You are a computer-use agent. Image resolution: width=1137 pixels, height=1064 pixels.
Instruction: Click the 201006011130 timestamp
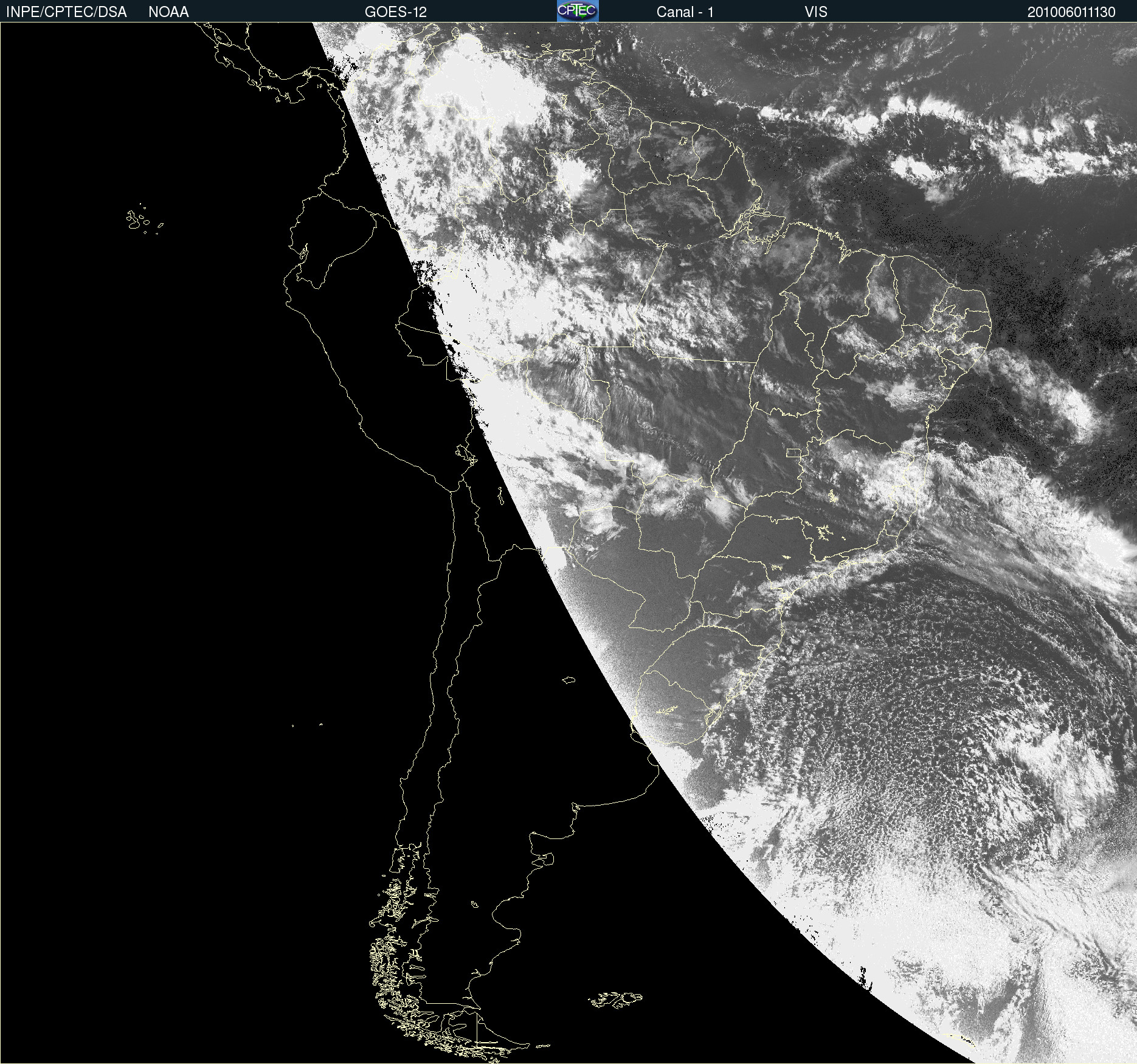tap(1071, 12)
